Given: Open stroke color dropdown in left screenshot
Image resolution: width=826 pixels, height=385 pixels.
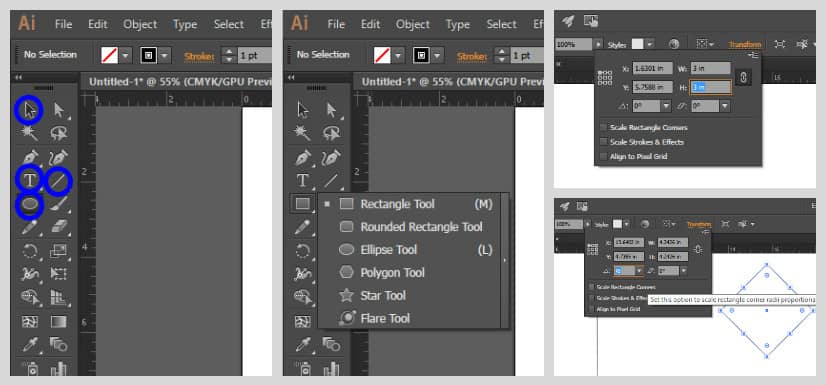Looking at the screenshot, I should coord(165,55).
